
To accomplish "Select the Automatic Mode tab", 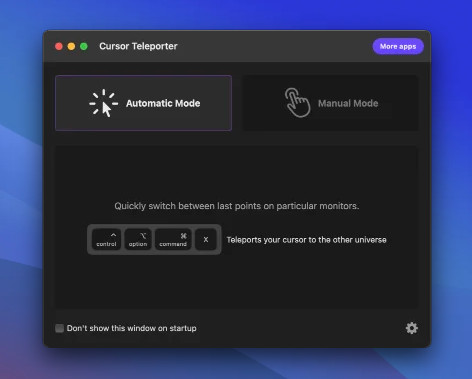I will 143,103.
